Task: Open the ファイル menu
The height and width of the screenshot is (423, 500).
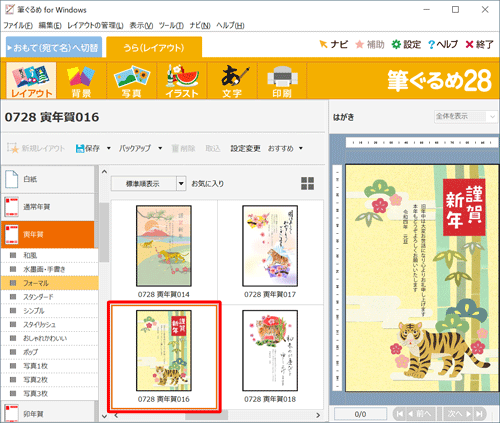Action: (18, 25)
